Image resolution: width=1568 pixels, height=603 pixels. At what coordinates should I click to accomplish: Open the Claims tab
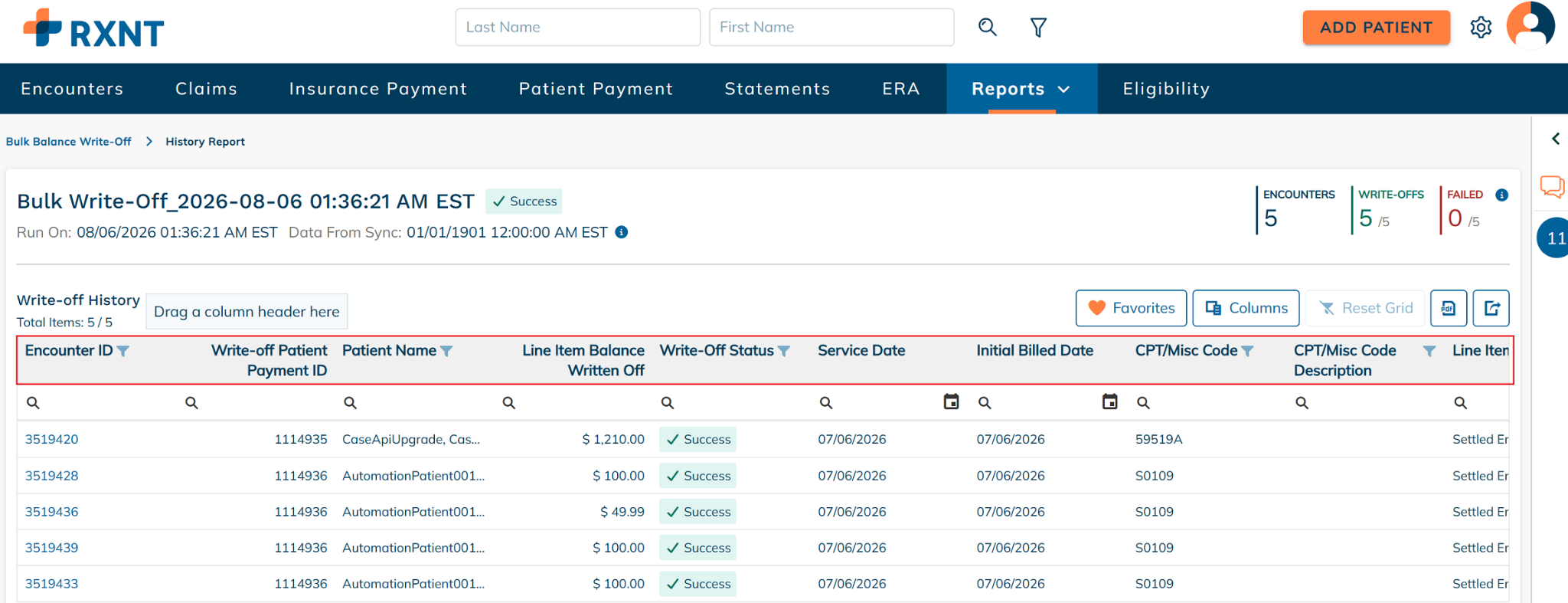(206, 89)
